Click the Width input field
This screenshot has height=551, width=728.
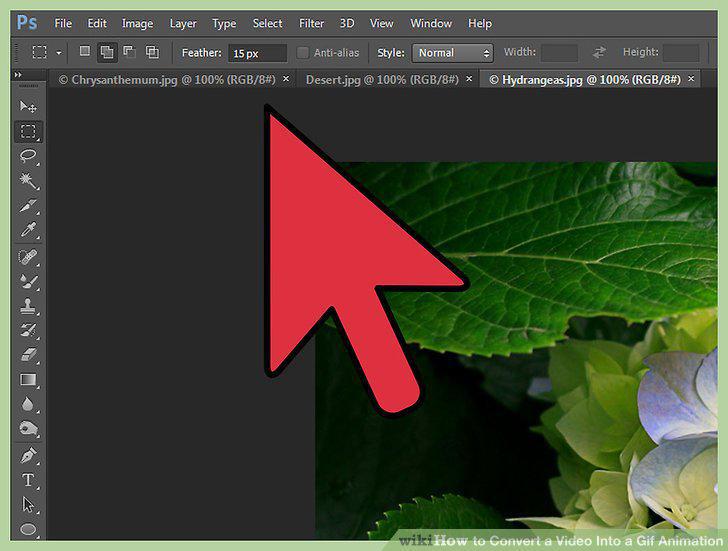[x=559, y=53]
